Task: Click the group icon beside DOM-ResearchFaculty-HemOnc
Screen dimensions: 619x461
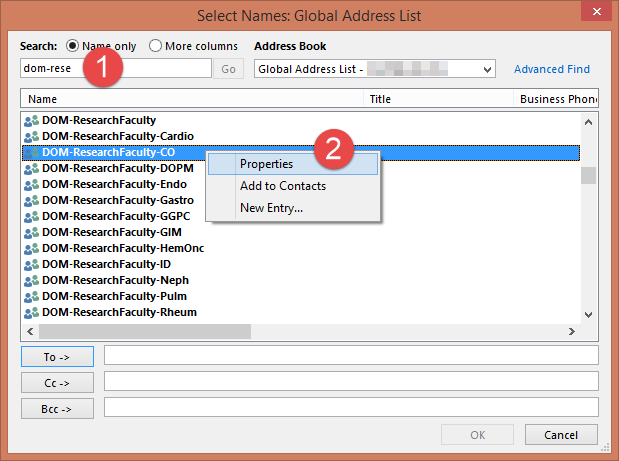Action: coord(31,248)
